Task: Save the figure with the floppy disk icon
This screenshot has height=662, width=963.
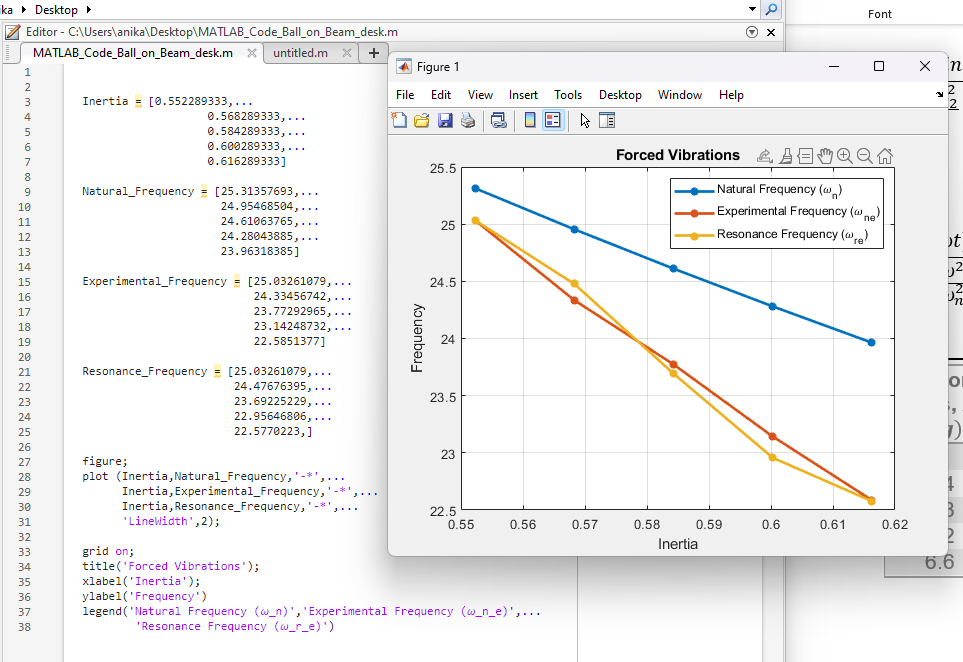Action: click(445, 120)
